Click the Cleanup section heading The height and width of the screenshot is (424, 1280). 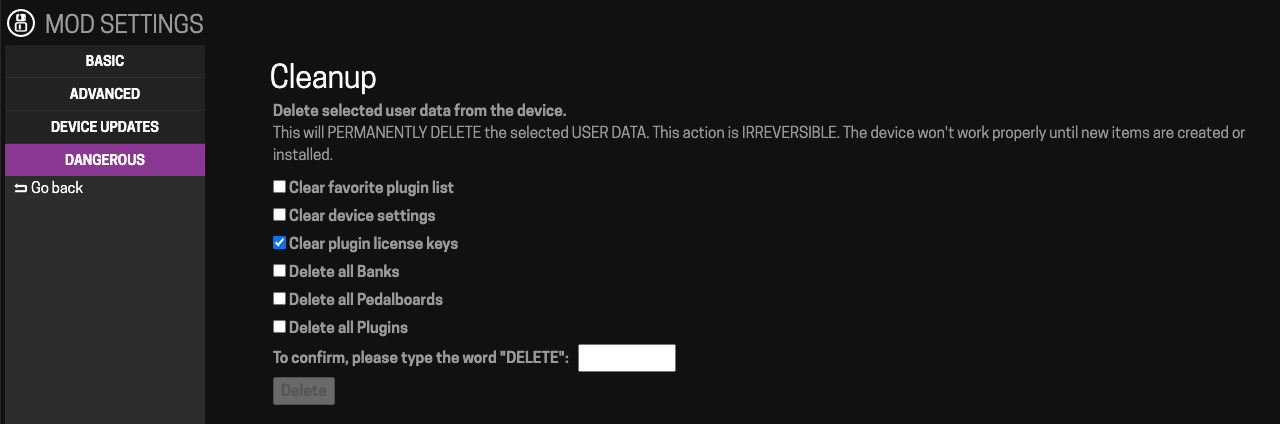[323, 77]
